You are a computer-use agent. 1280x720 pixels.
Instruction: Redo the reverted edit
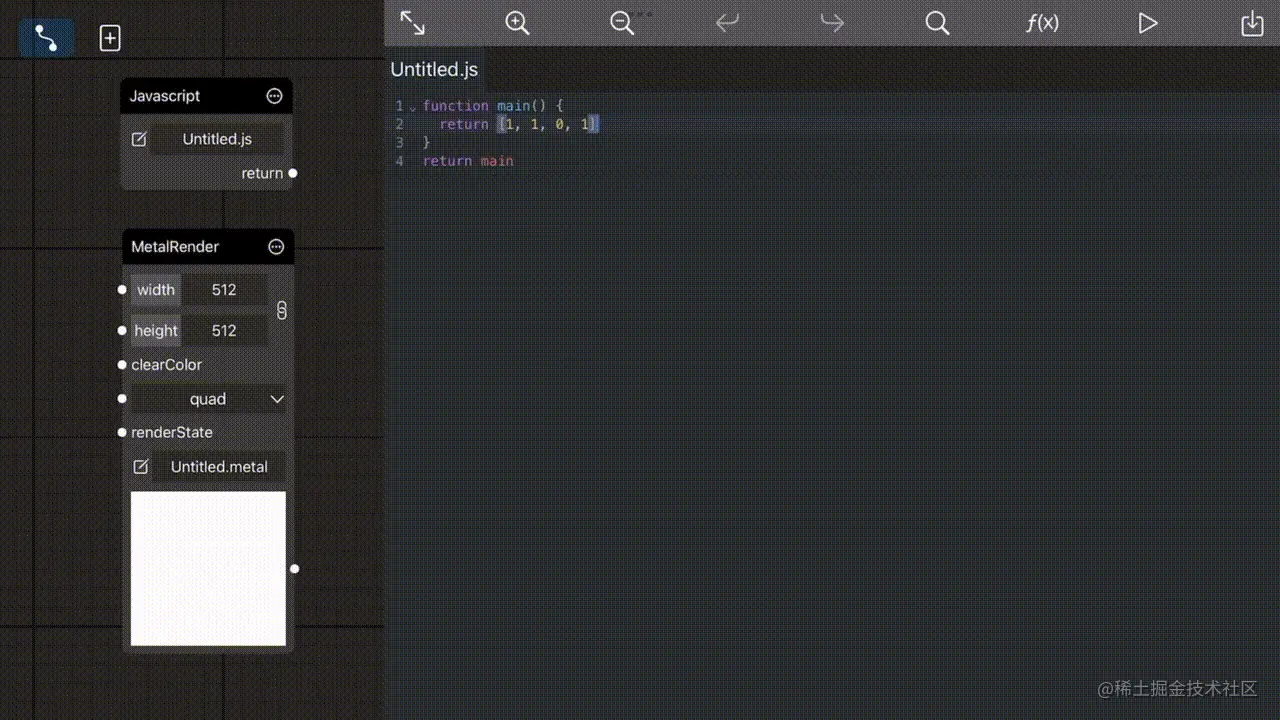tap(831, 22)
